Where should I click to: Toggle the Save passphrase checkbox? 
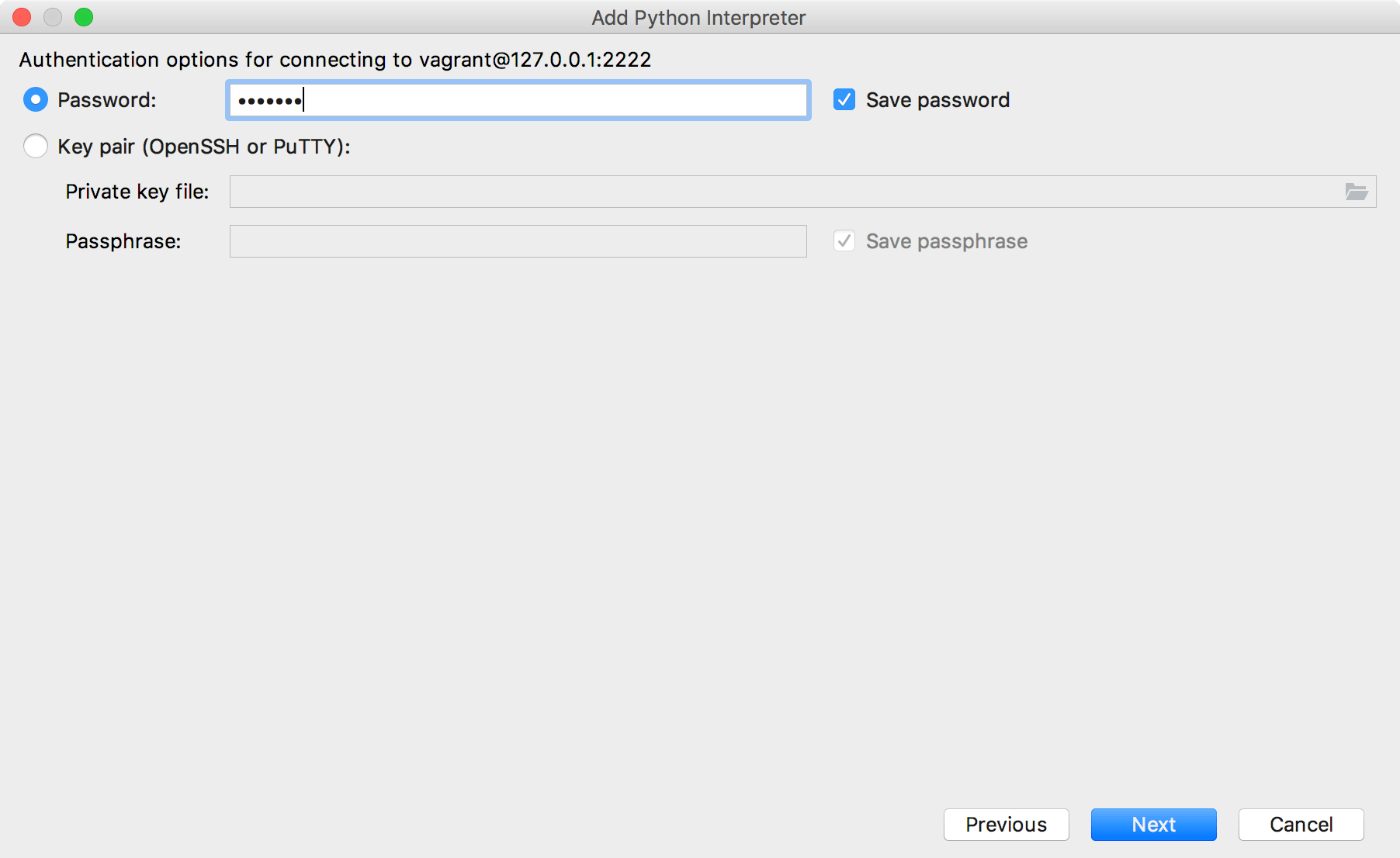(x=844, y=241)
